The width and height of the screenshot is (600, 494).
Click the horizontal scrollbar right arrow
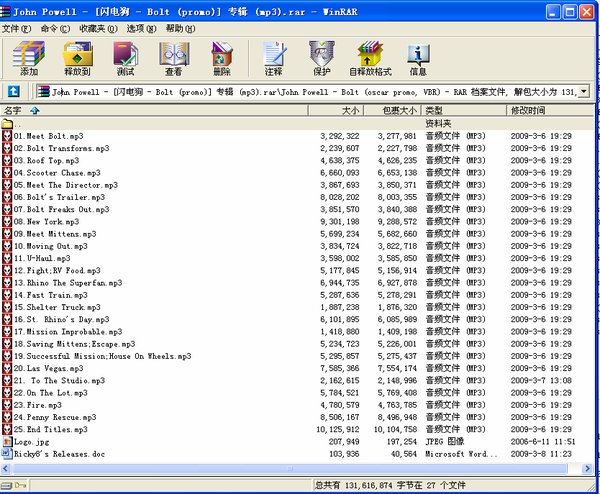tap(587, 468)
